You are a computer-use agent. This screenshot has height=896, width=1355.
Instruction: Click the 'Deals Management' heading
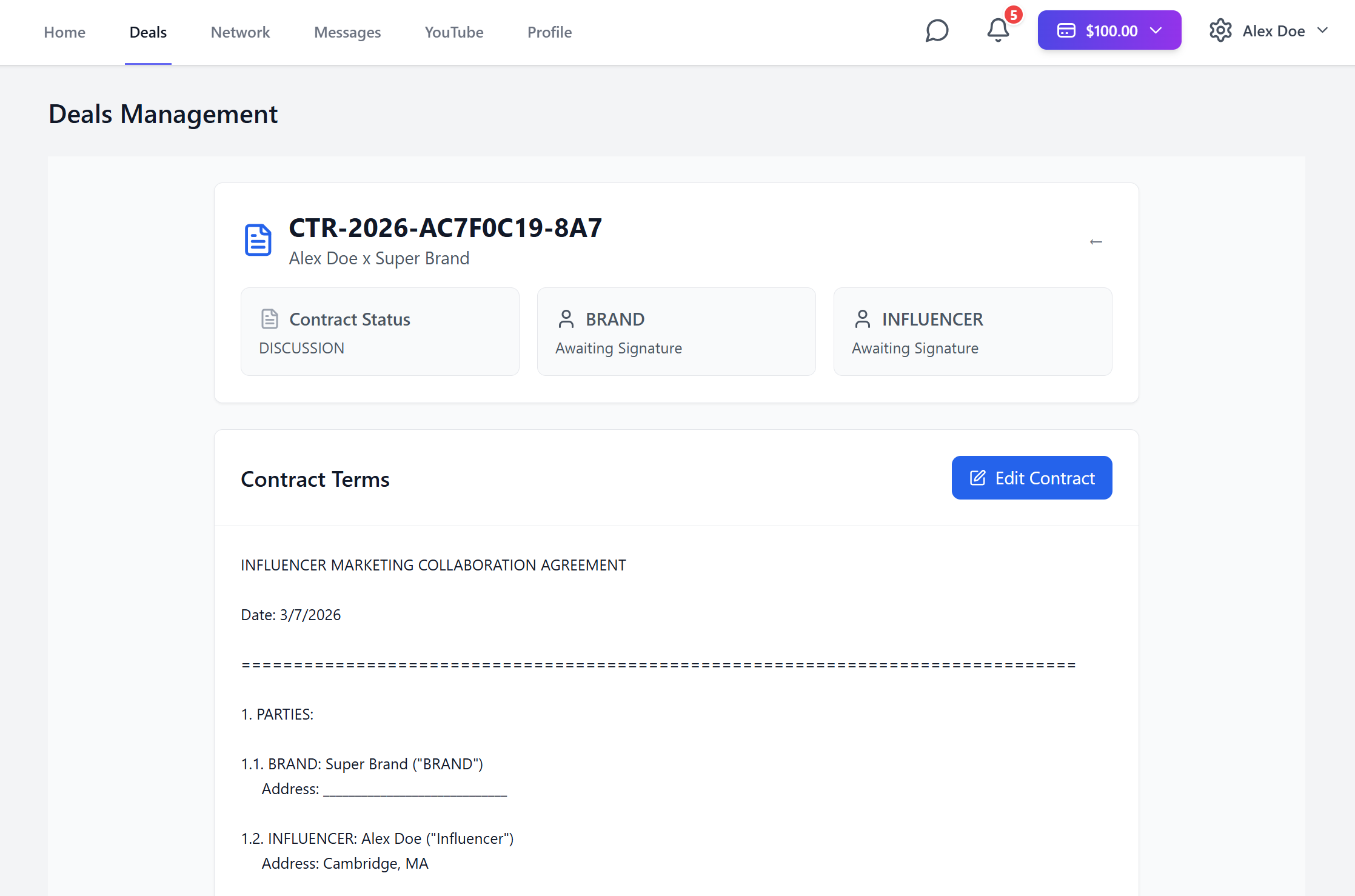point(163,115)
